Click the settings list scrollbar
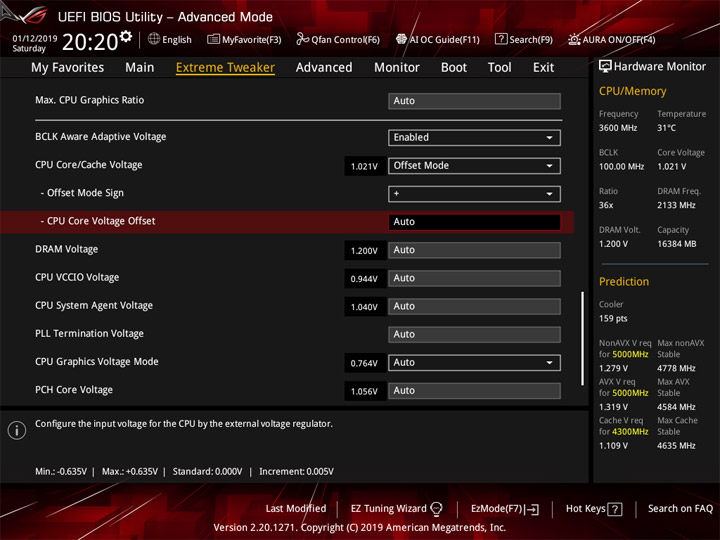The width and height of the screenshot is (720, 540). [583, 338]
